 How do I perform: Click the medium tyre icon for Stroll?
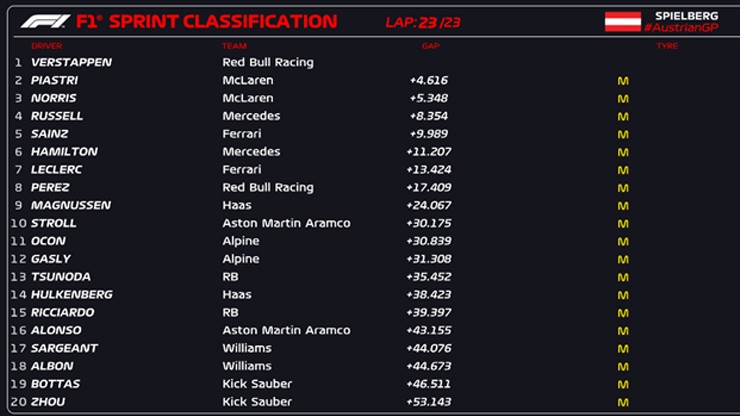623,223
